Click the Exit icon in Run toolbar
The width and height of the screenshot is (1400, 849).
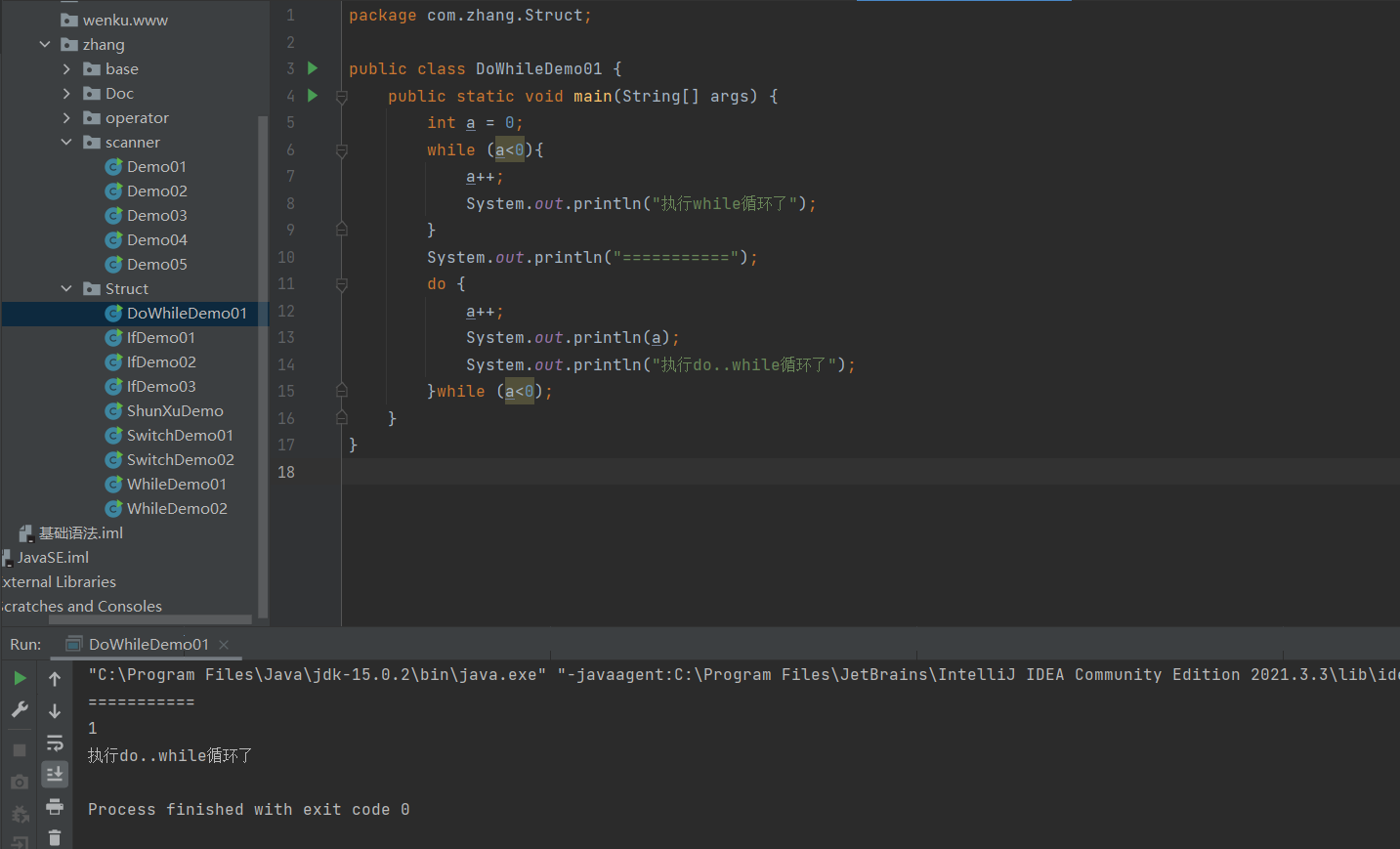point(20,842)
